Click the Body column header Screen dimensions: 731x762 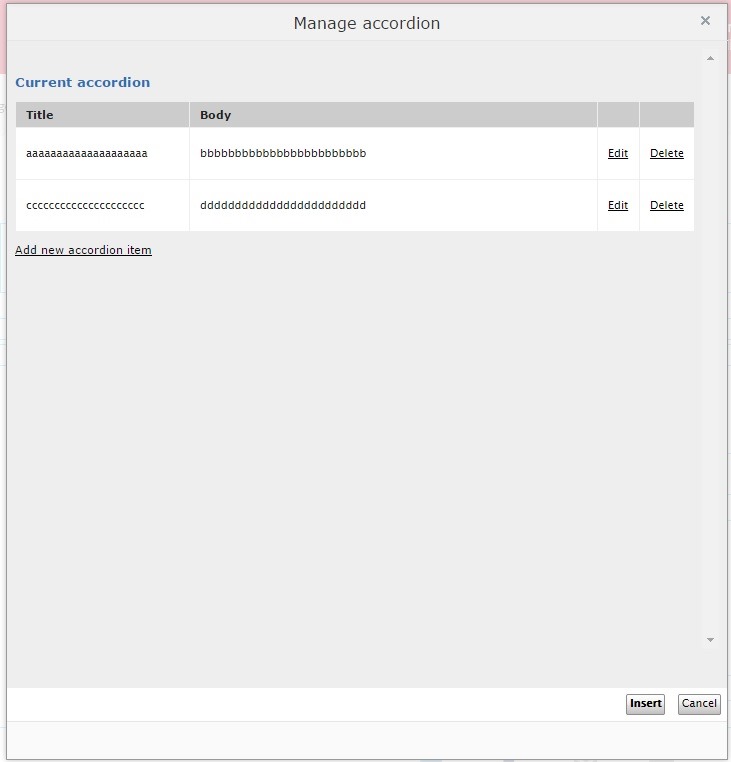215,115
